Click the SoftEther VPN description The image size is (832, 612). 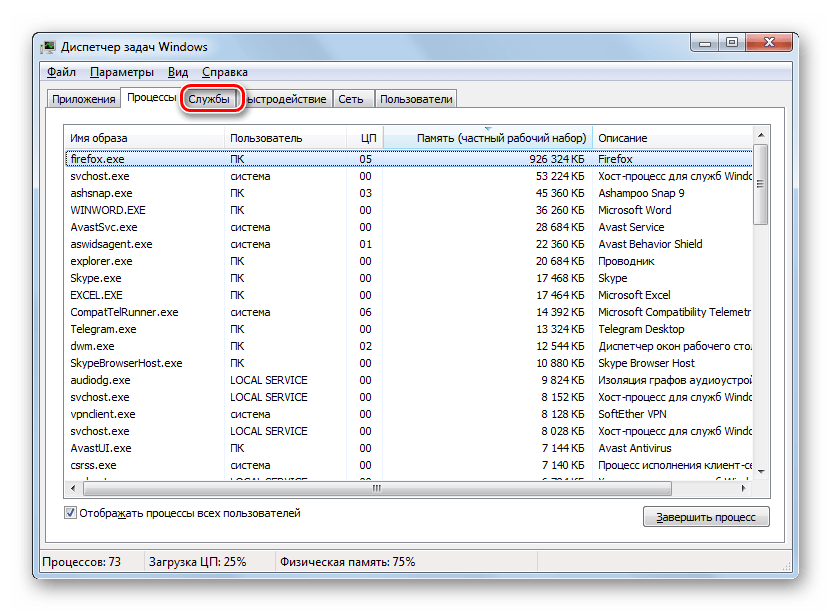[632, 414]
